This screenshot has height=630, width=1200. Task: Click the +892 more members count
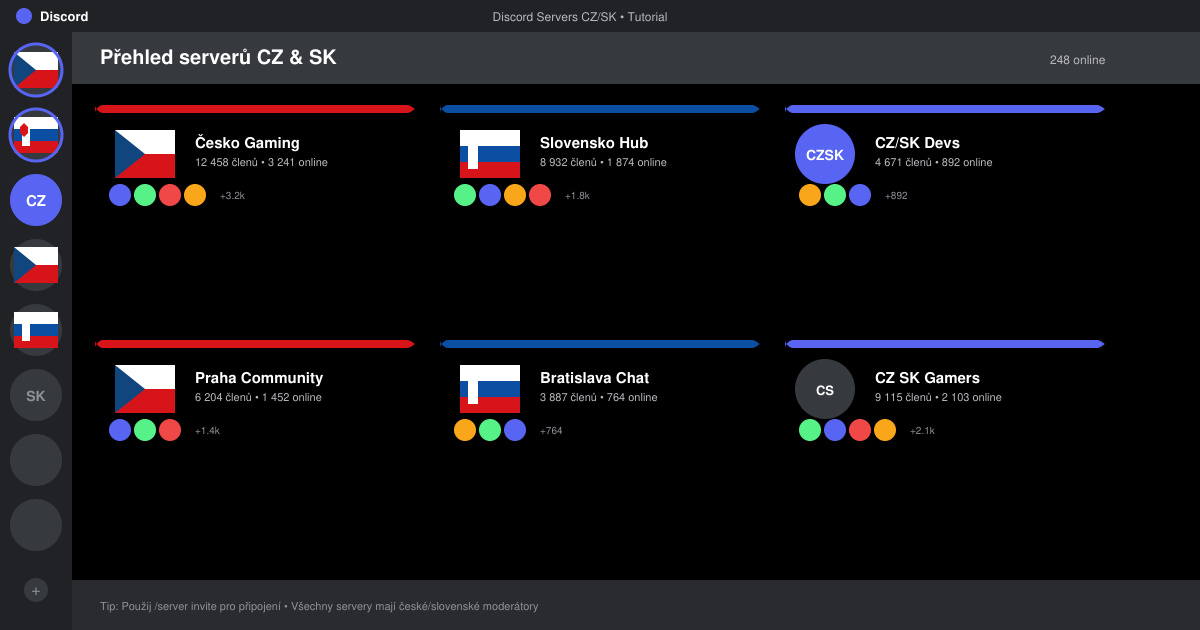(x=896, y=196)
